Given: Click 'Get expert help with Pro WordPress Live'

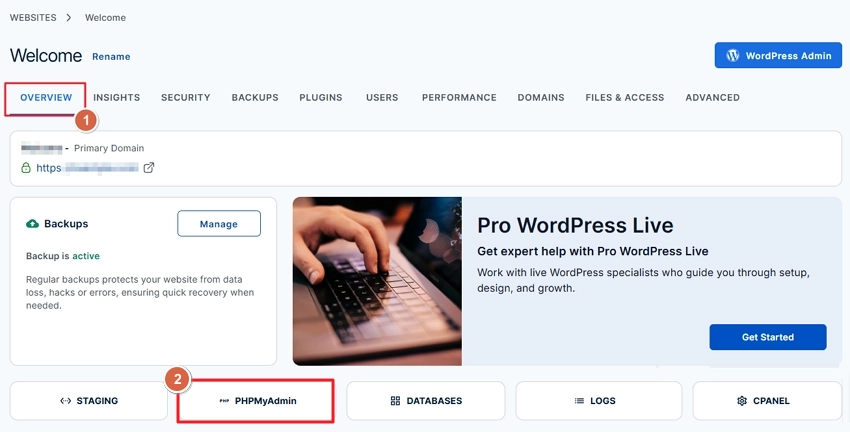Looking at the screenshot, I should coord(593,252).
